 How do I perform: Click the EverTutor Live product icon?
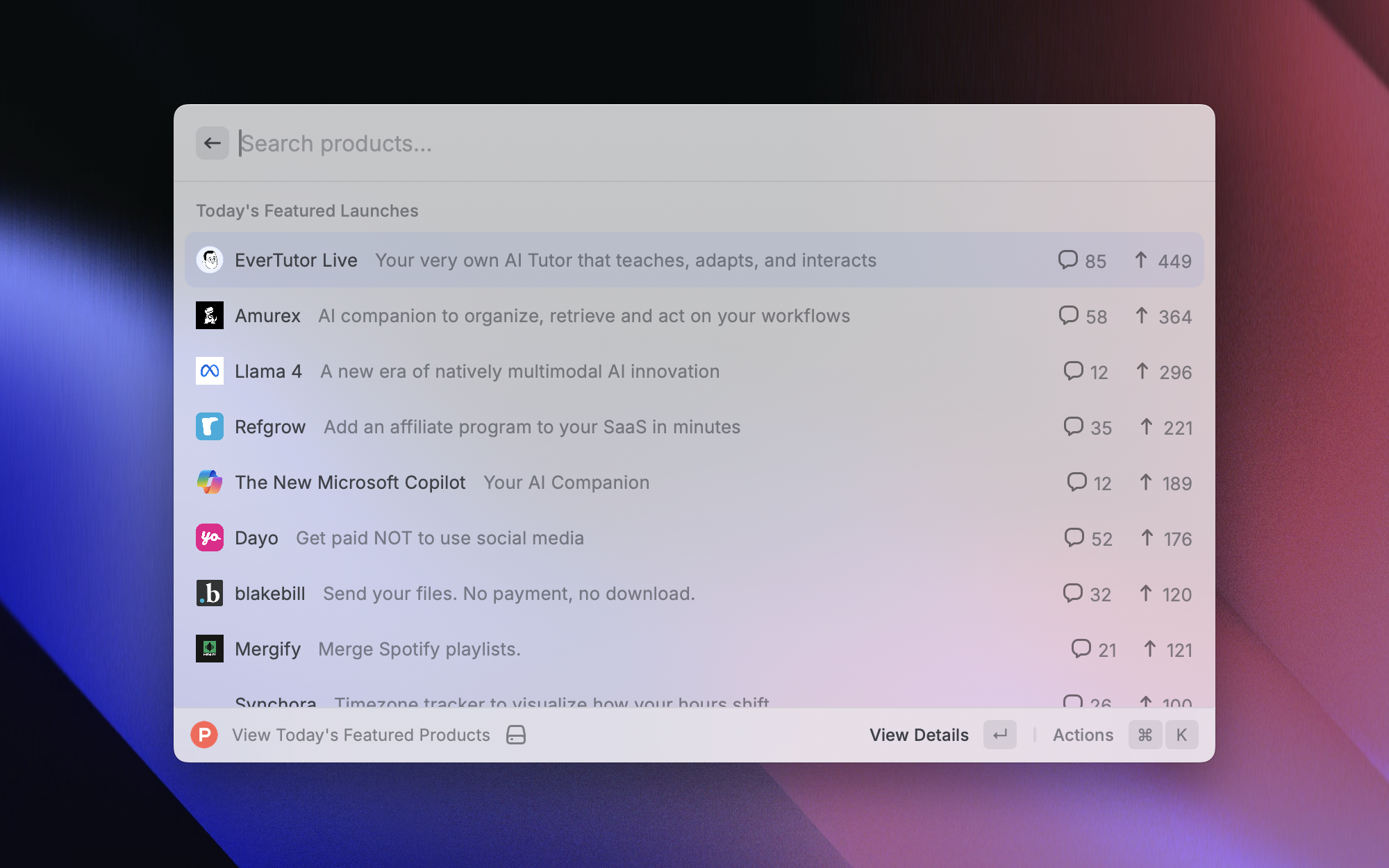pyautogui.click(x=209, y=260)
